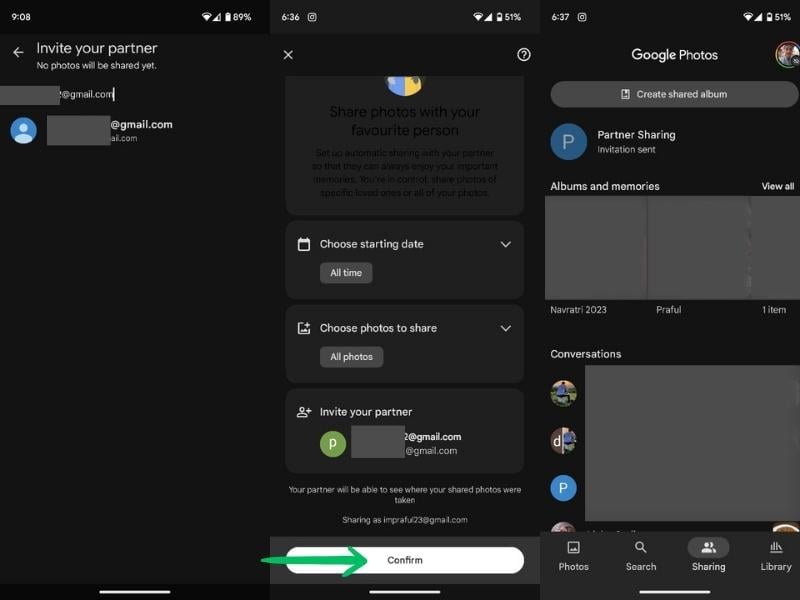Open the Navratri 2023 album thumbnail
Screen dimensions: 800x600
595,248
